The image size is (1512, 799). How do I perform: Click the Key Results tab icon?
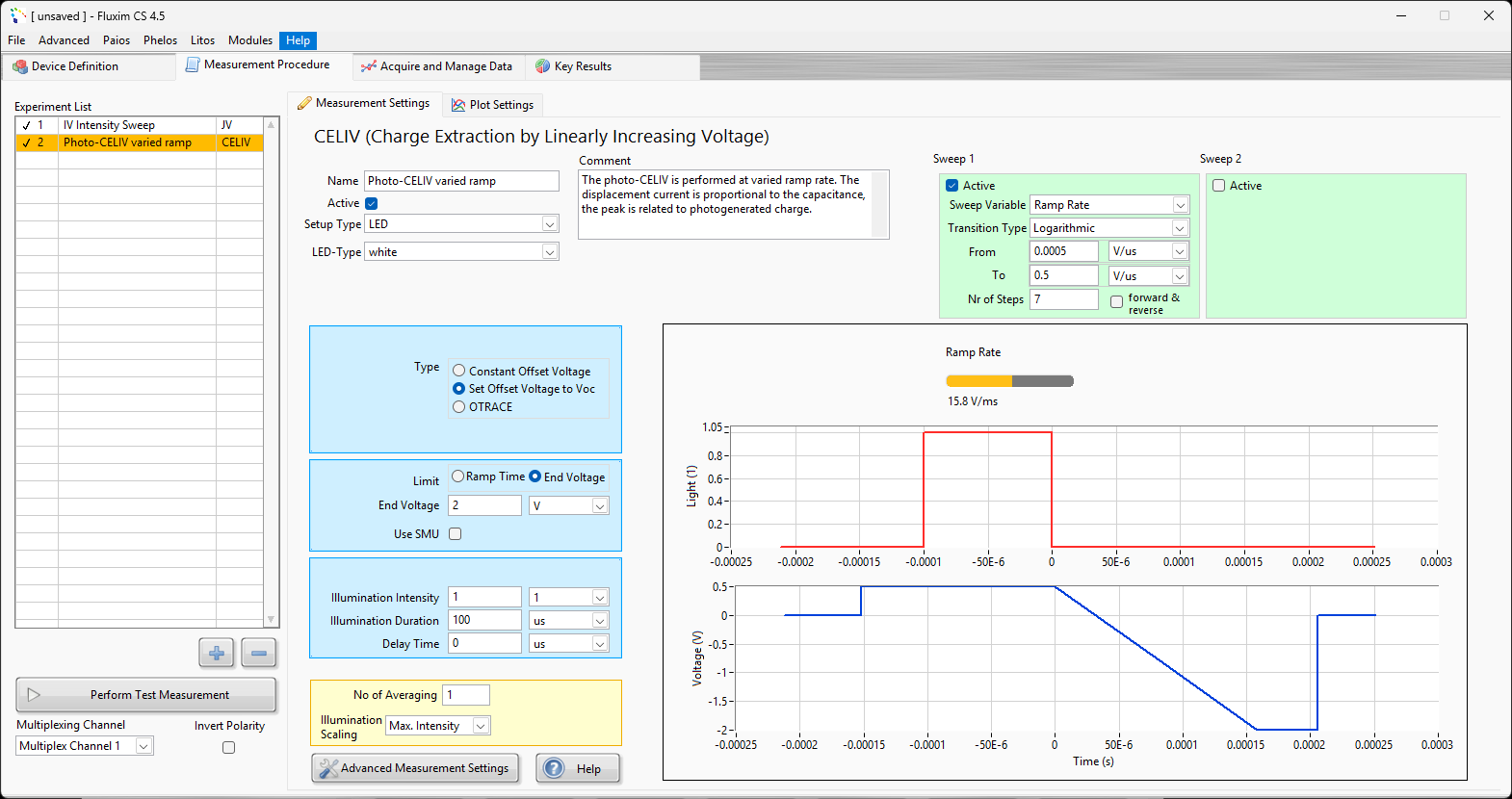click(543, 66)
